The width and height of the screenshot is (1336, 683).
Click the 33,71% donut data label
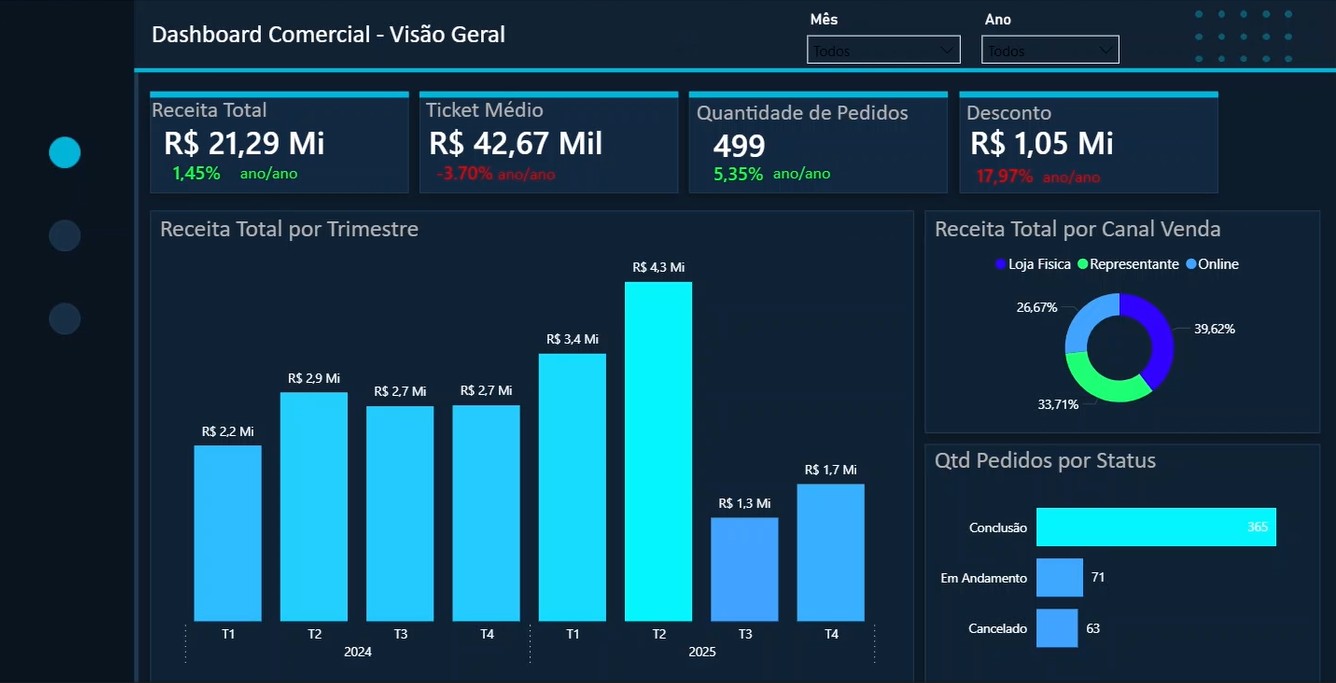[1058, 405]
